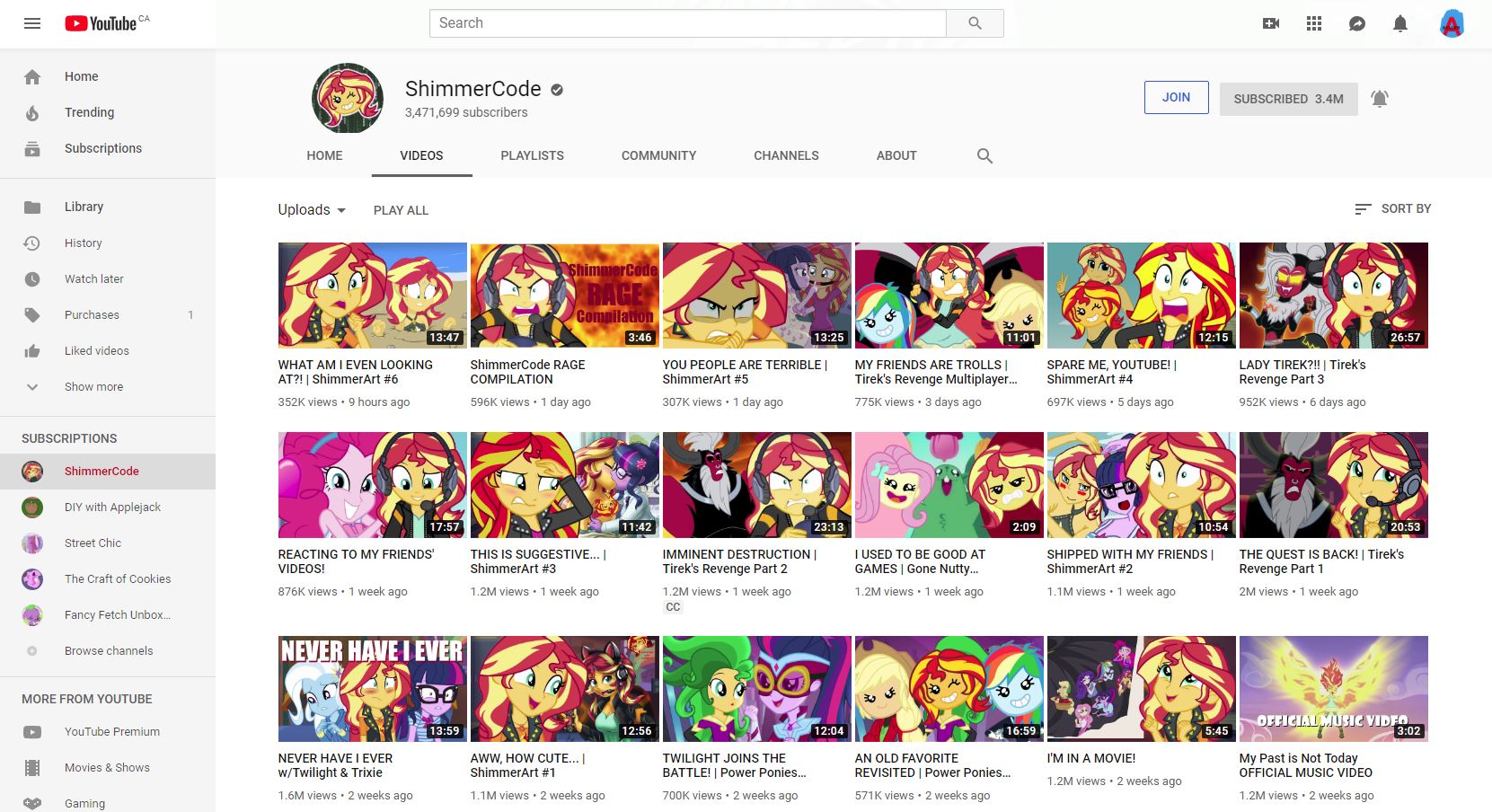Open 'YOU PEOPLE ARE TERRIBLE' video title
The image size is (1492, 812).
point(746,372)
